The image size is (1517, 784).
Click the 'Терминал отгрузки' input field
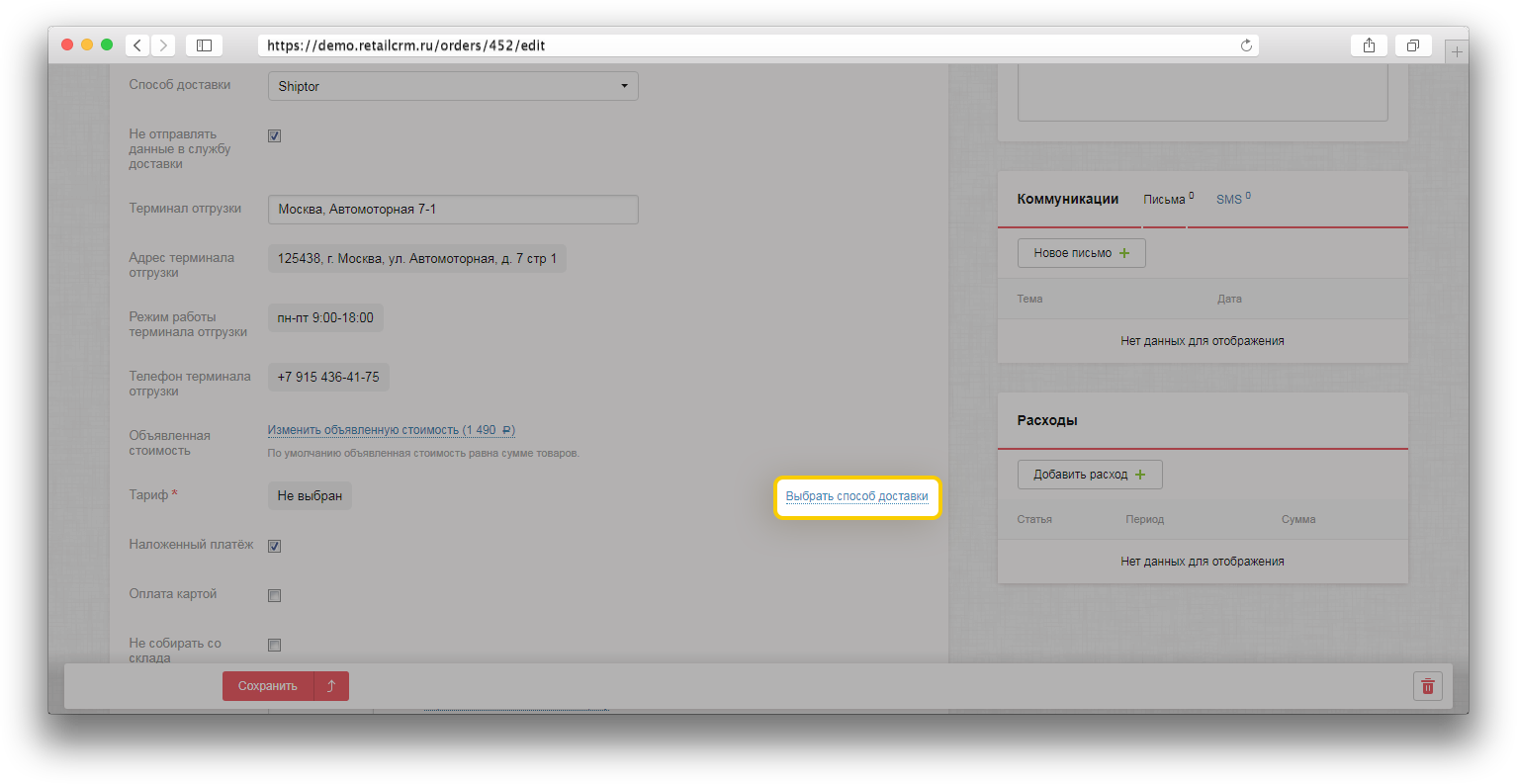pos(453,210)
